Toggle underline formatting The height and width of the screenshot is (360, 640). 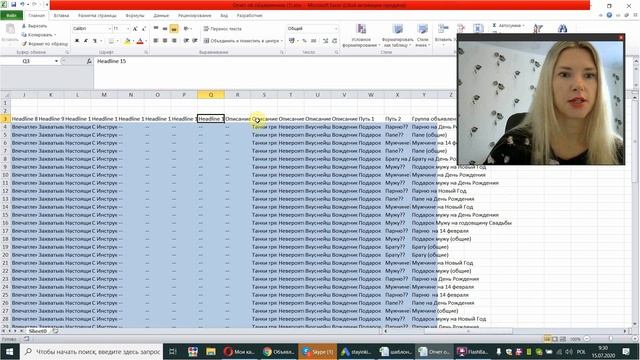coord(95,41)
